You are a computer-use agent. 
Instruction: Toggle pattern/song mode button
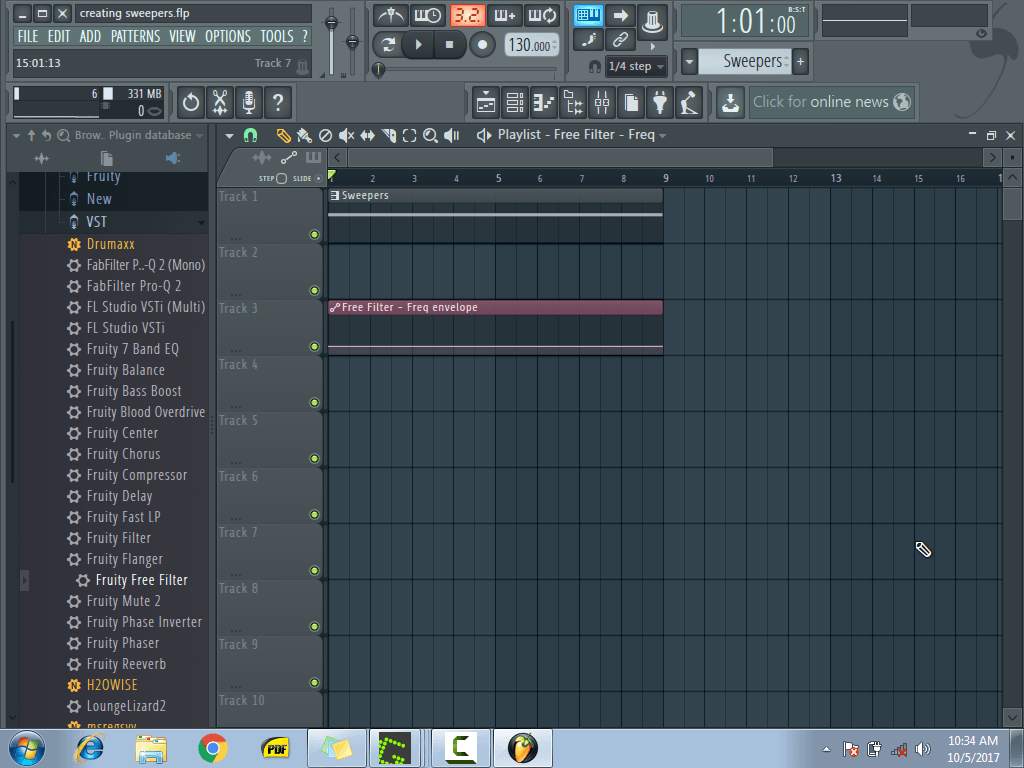[x=388, y=44]
